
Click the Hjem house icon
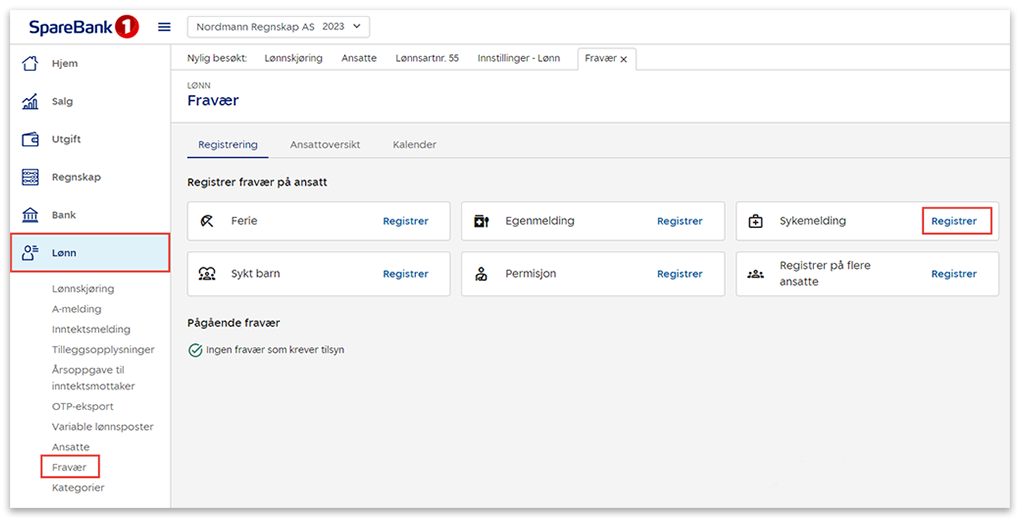click(30, 64)
